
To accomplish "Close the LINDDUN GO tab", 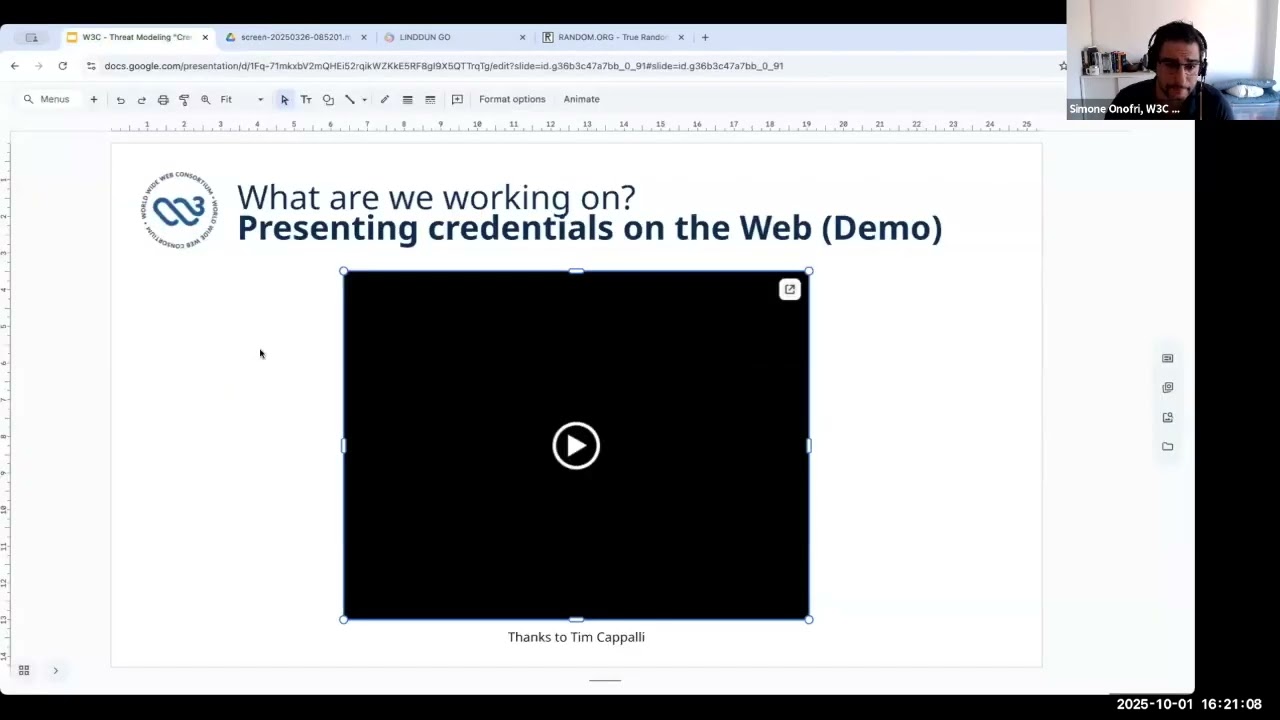I will point(522,37).
